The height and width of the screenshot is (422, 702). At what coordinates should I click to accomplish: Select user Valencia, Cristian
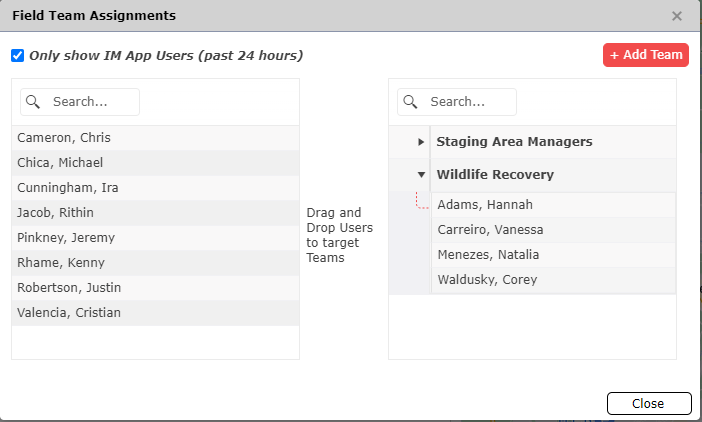click(69, 313)
